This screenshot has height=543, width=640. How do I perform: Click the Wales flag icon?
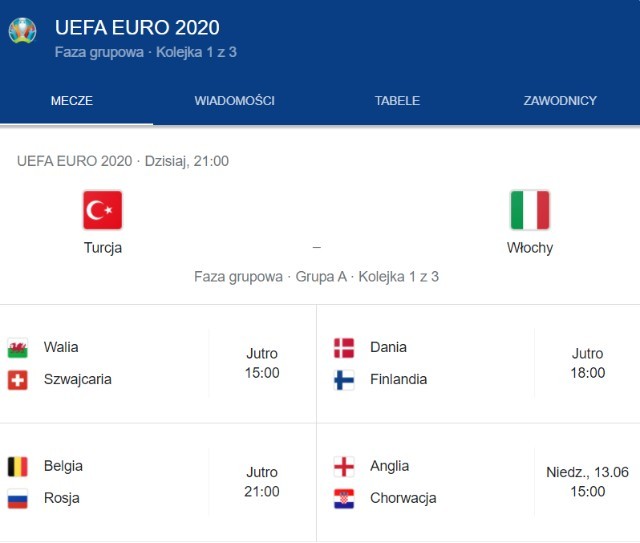17,348
